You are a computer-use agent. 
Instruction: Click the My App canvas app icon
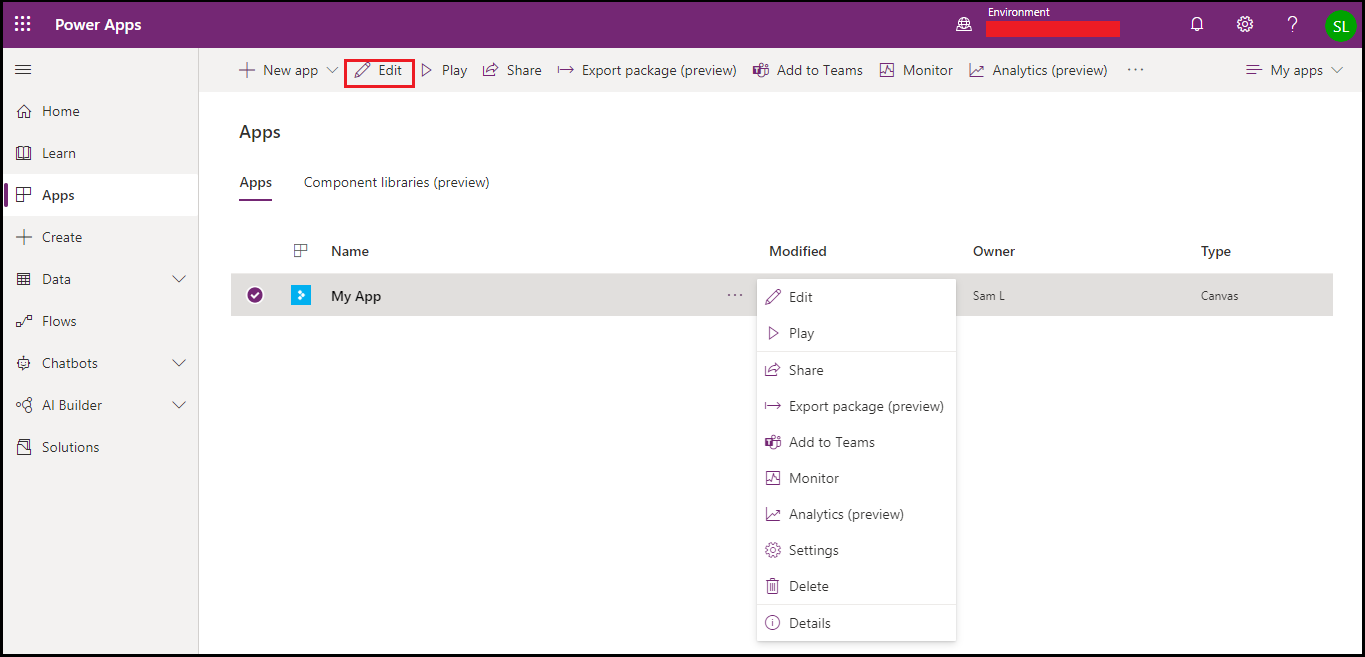[301, 295]
